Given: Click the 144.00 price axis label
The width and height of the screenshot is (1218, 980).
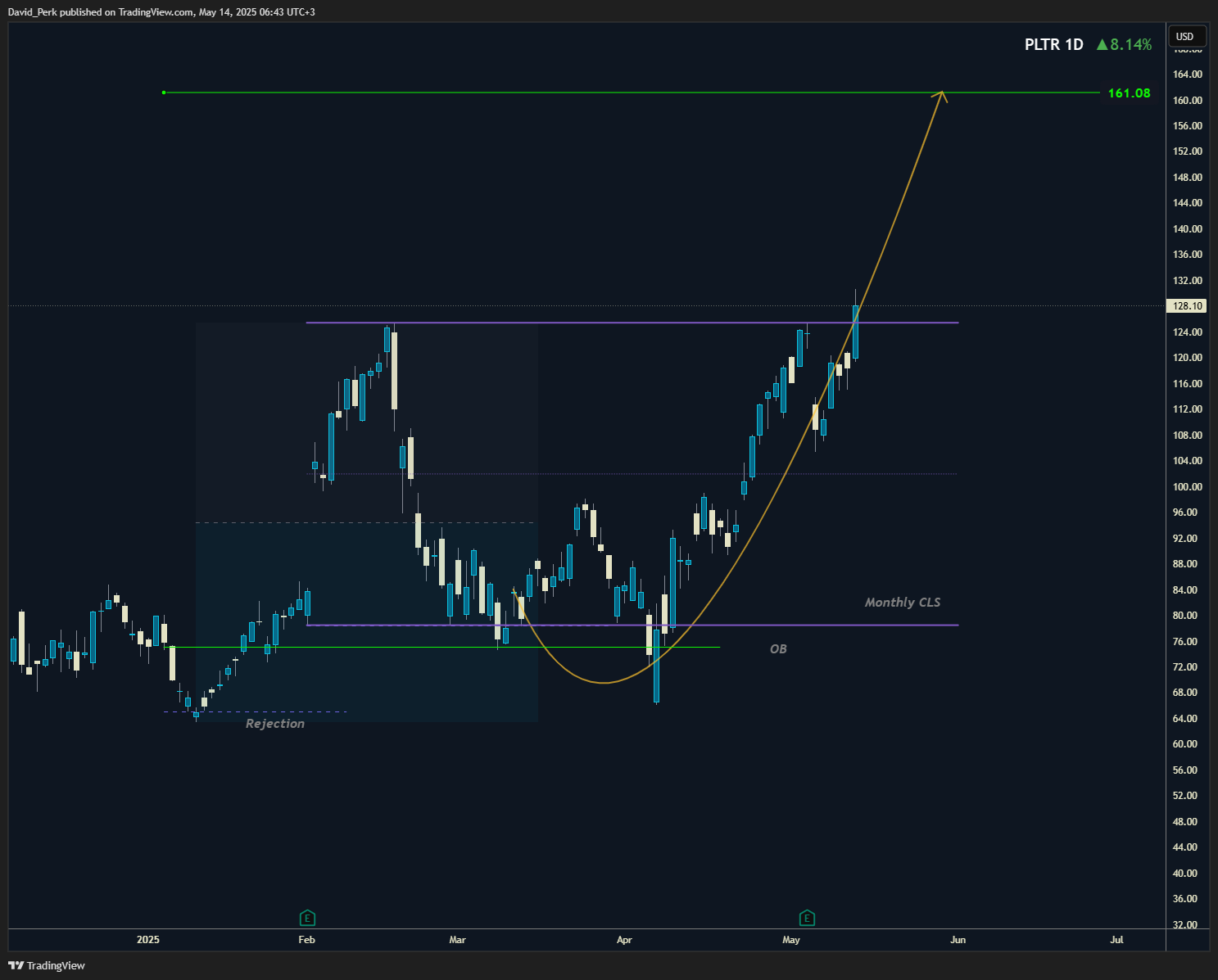Looking at the screenshot, I should (1187, 203).
